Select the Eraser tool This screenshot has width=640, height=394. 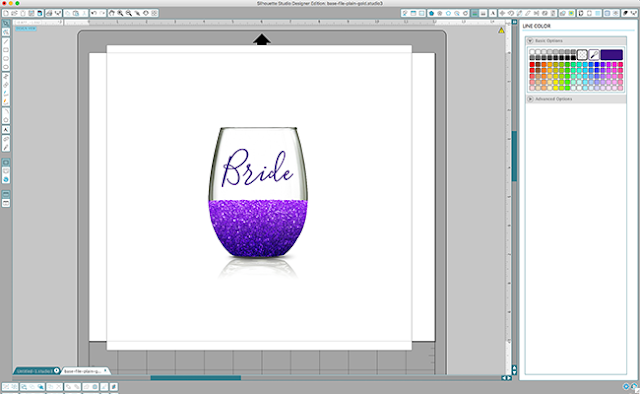6,85
